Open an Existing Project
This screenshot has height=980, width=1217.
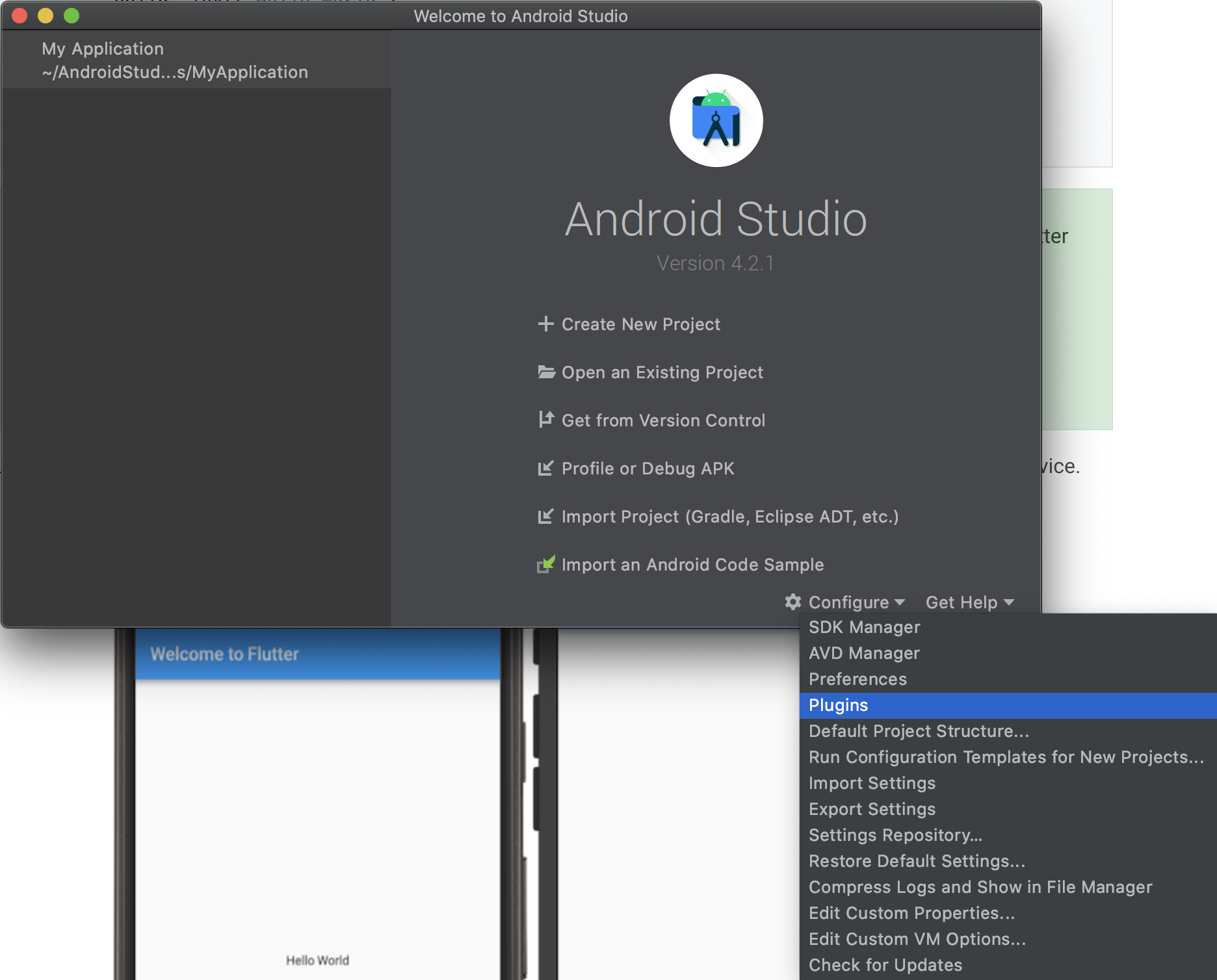[x=662, y=372]
